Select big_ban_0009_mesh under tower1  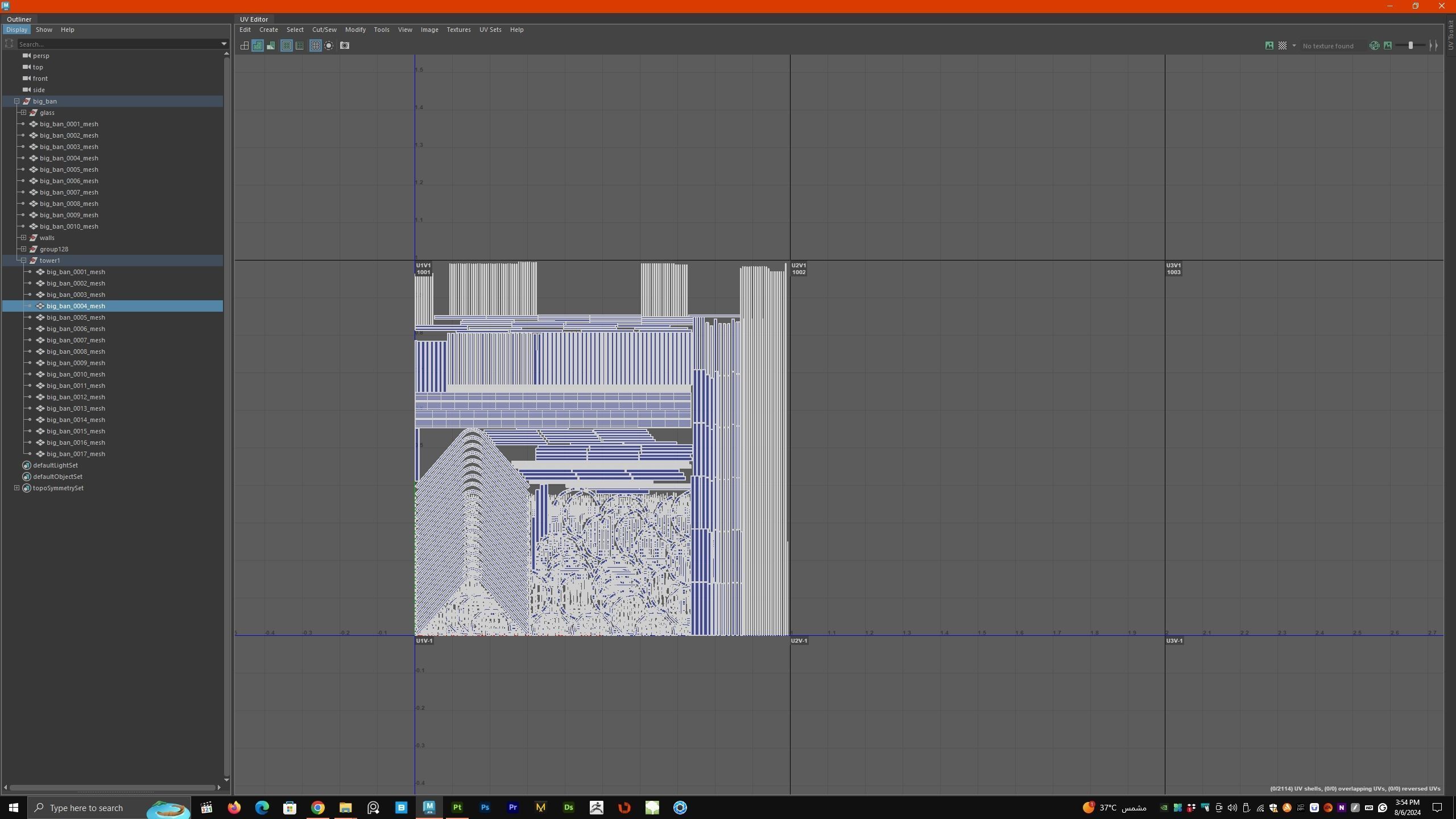tap(76, 363)
